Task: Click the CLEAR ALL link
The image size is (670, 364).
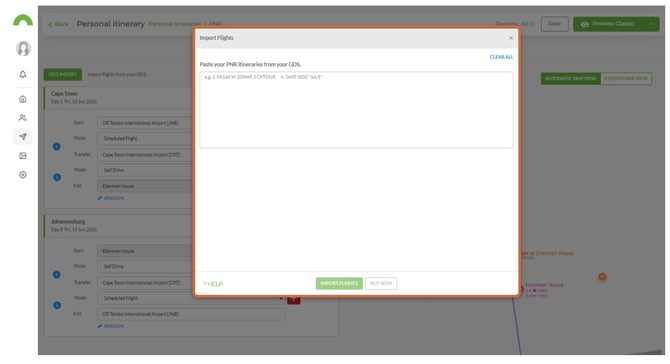Action: point(501,57)
